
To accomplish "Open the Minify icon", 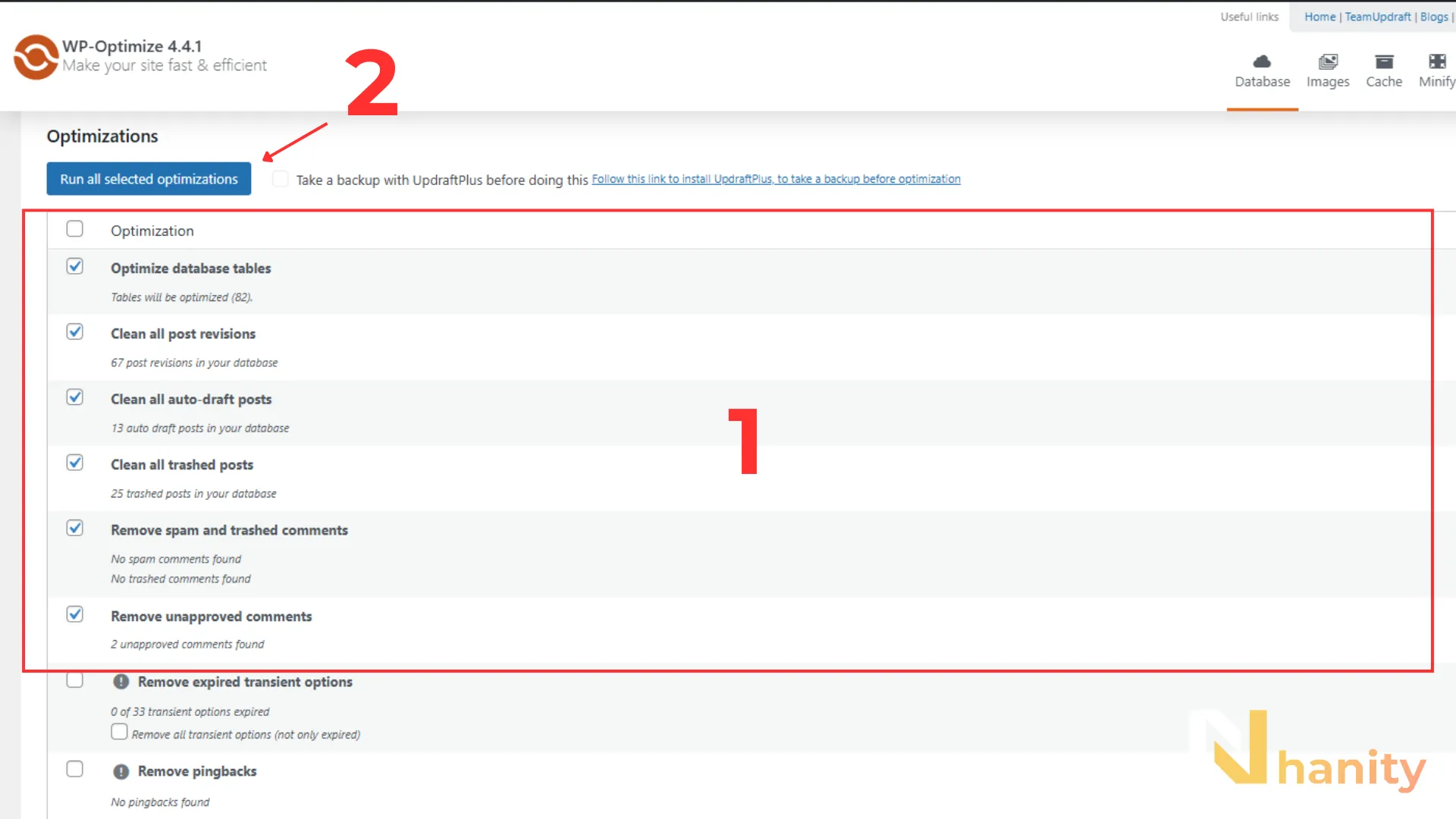I will [1437, 61].
